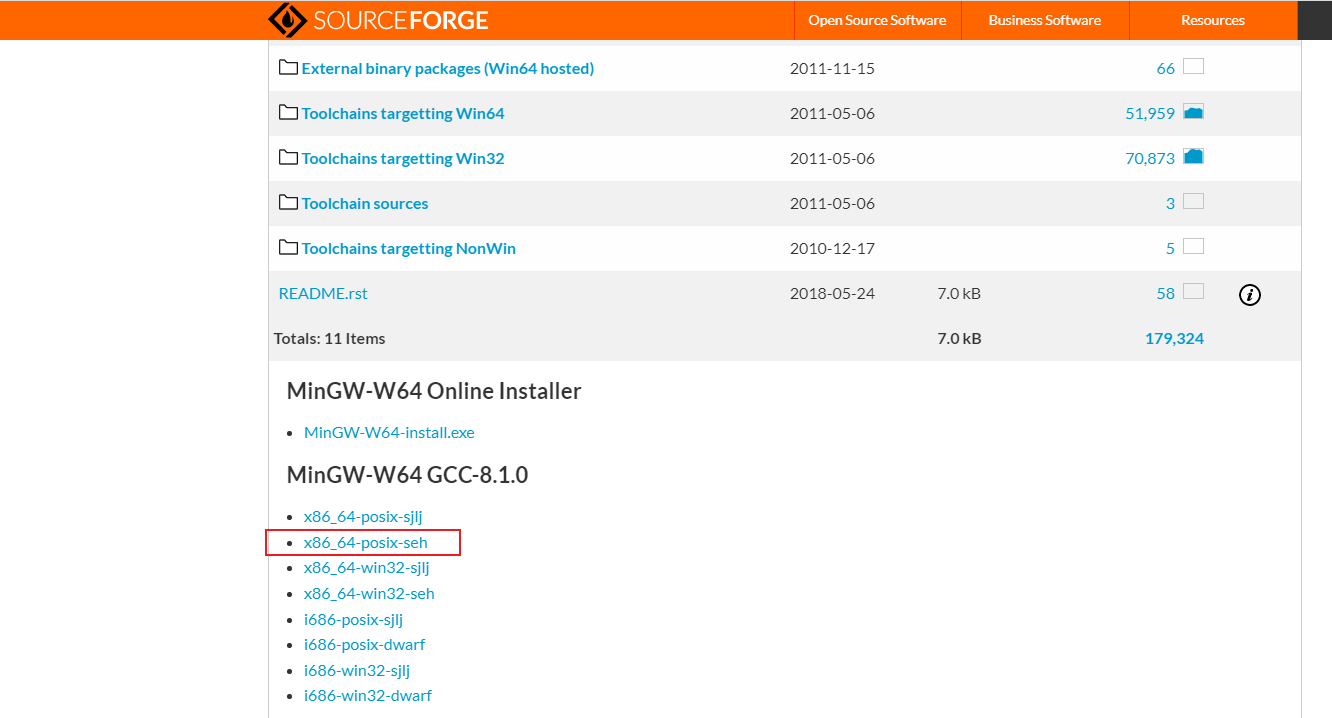Open the Open Source Software menu
The height and width of the screenshot is (718, 1332).
[x=877, y=20]
